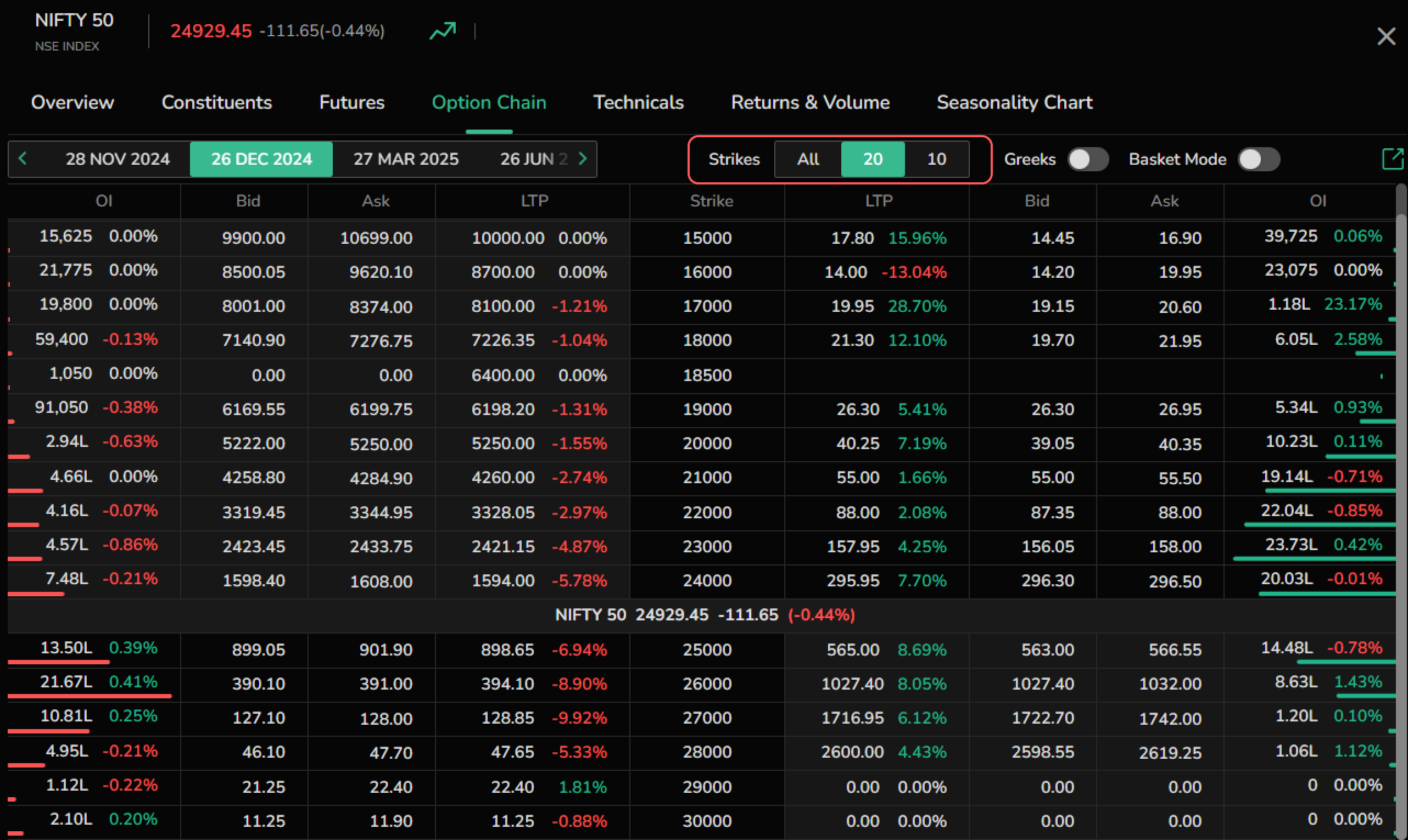
Task: Click the header price 24929.45
Action: click(211, 31)
